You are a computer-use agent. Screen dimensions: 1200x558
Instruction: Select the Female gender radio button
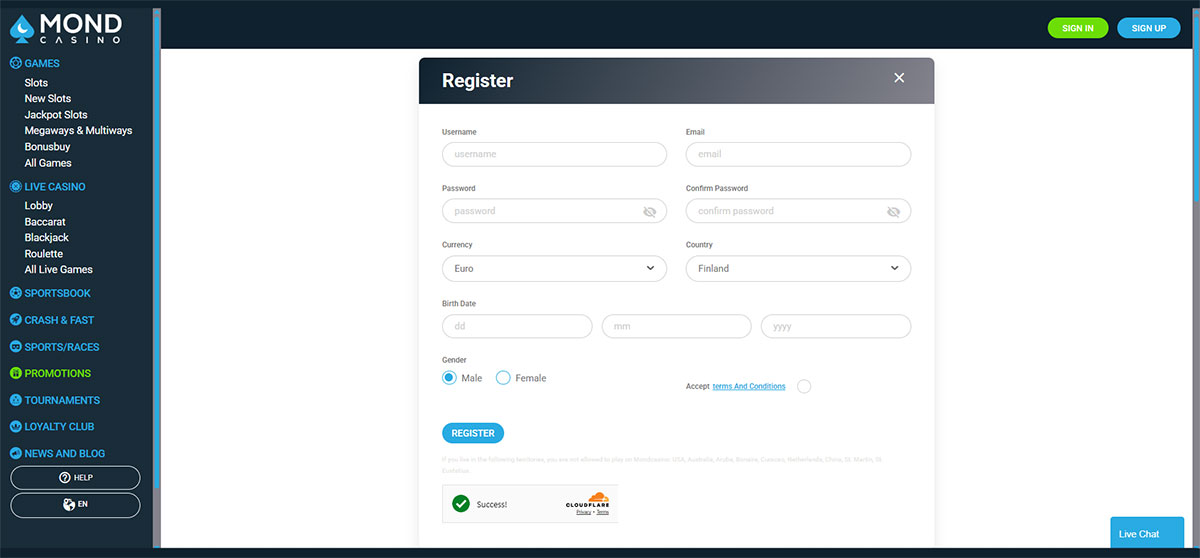pyautogui.click(x=503, y=378)
